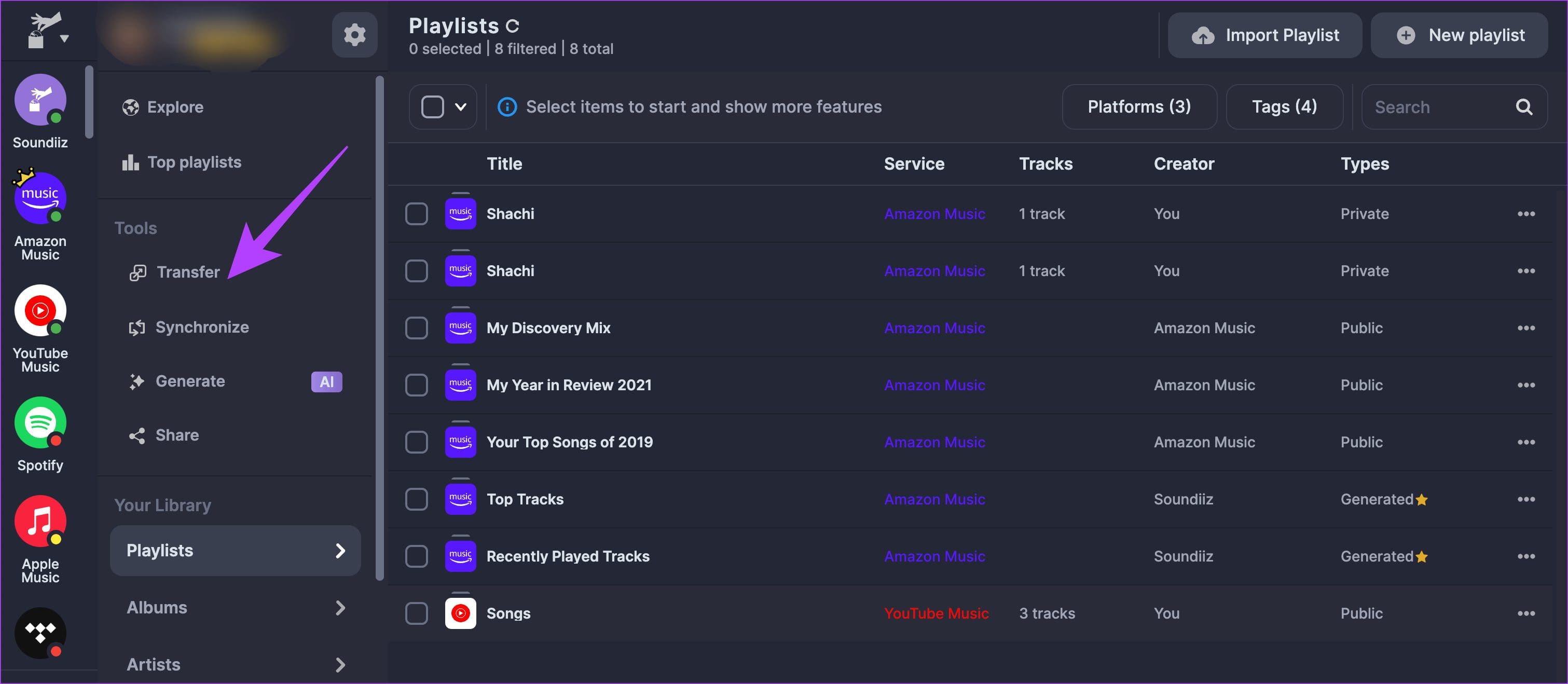Screen dimensions: 1568x684
Task: Check the Recently Played Tracks checkbox
Action: (416, 557)
